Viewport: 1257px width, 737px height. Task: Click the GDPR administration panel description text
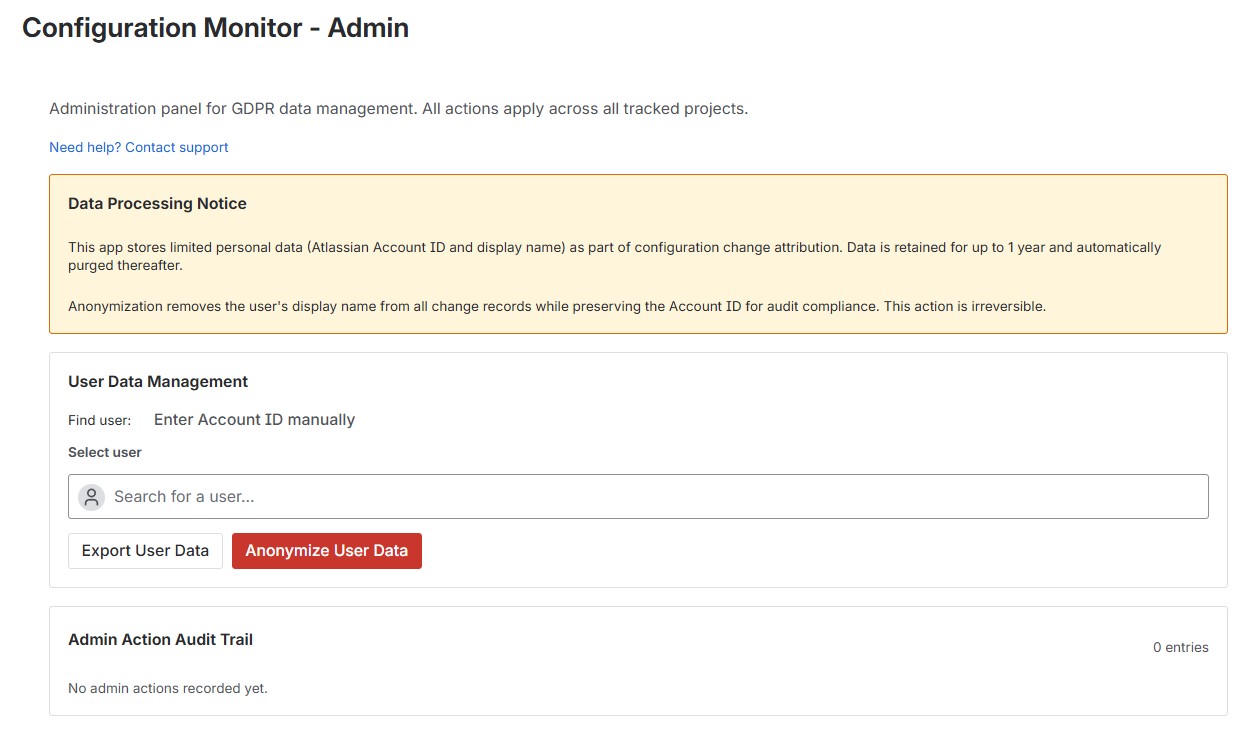coord(398,108)
